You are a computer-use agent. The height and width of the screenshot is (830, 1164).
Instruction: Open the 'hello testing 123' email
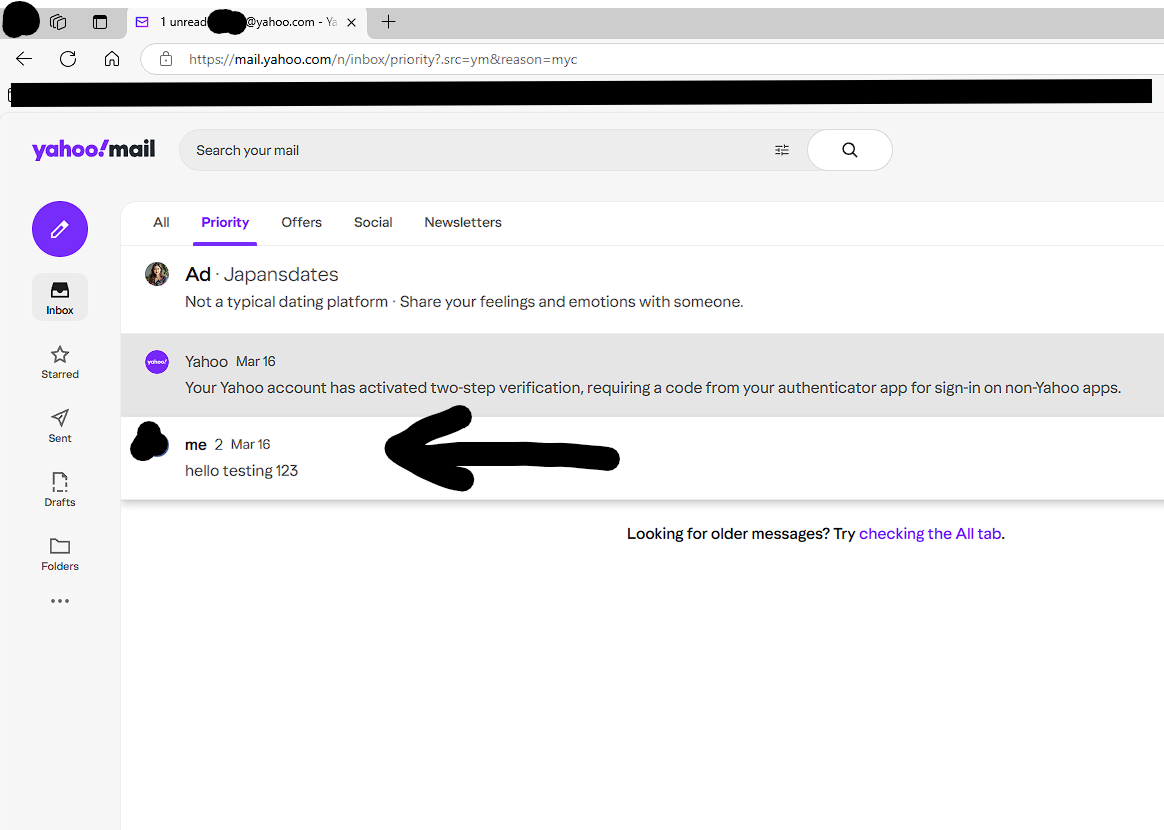click(x=642, y=457)
